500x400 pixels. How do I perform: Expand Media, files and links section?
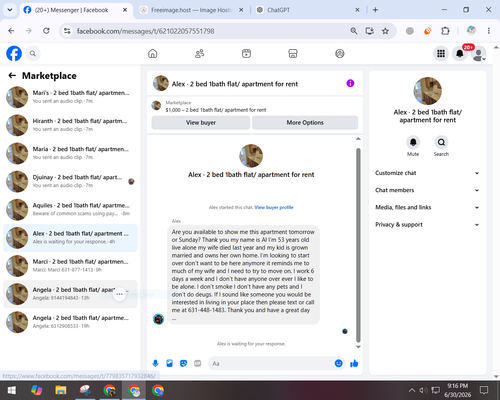pos(427,207)
